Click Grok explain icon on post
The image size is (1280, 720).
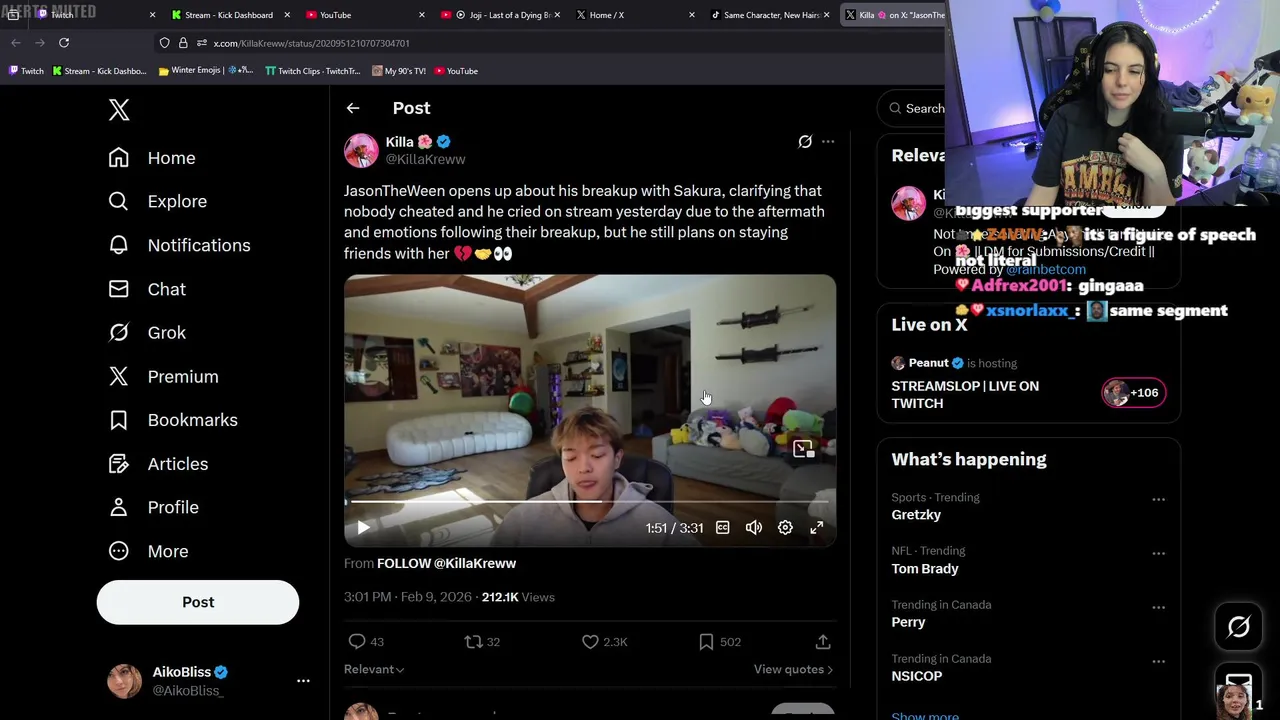click(x=805, y=142)
